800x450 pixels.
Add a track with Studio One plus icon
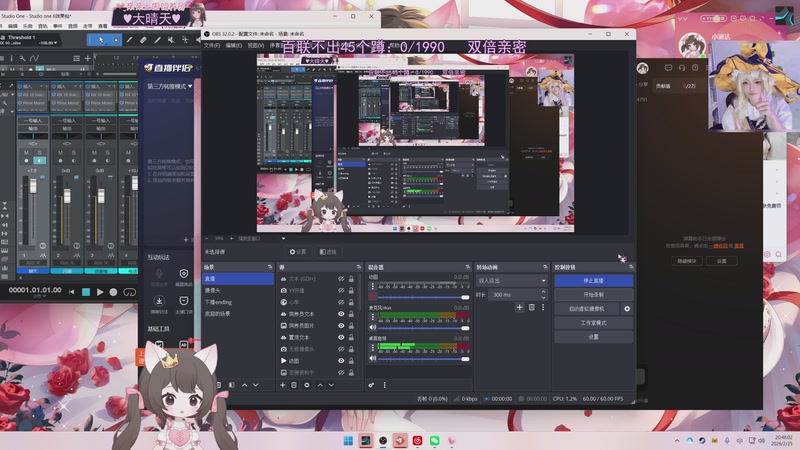click(x=88, y=58)
